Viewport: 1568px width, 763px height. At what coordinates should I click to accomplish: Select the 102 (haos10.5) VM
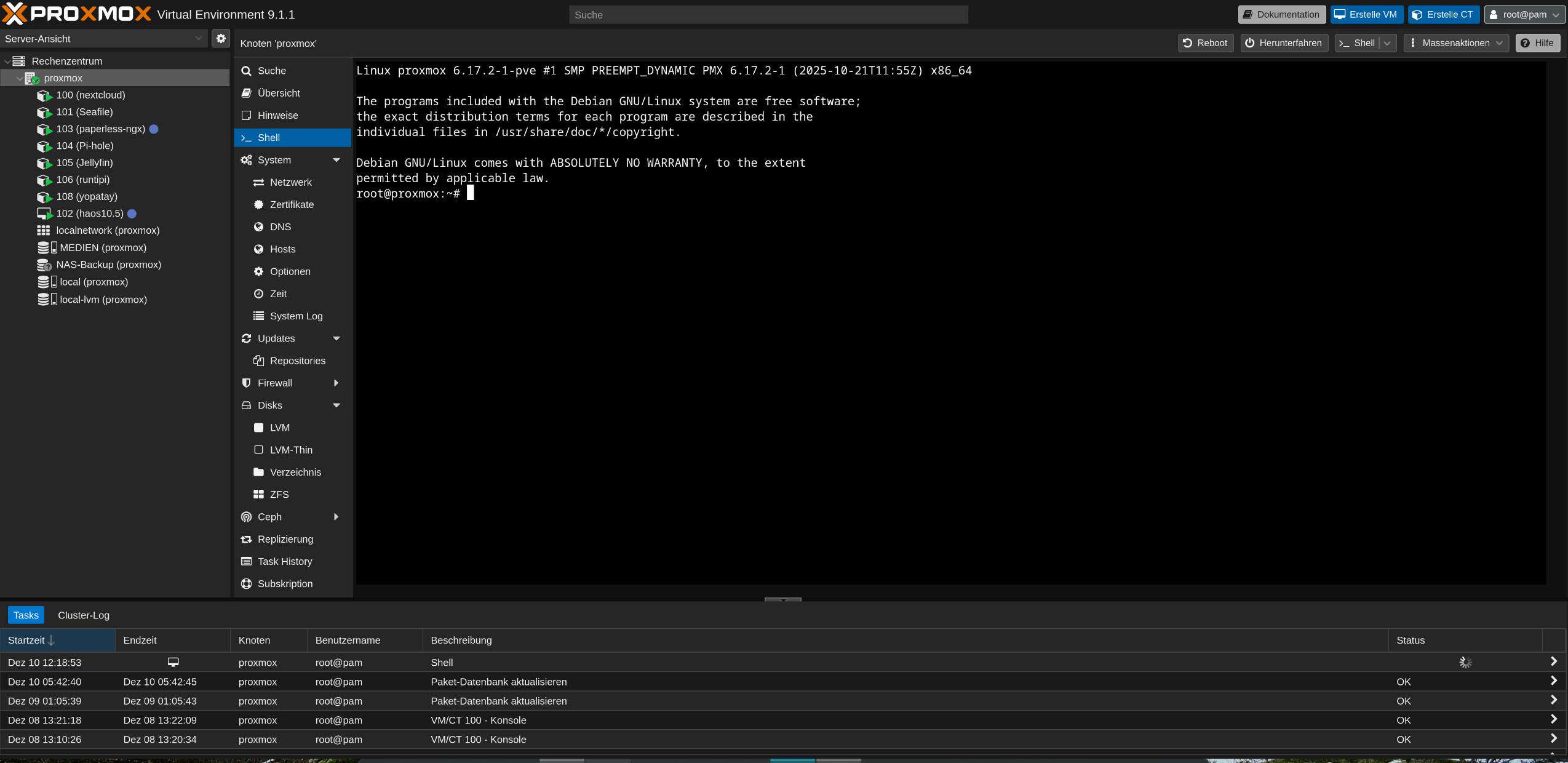pos(90,214)
